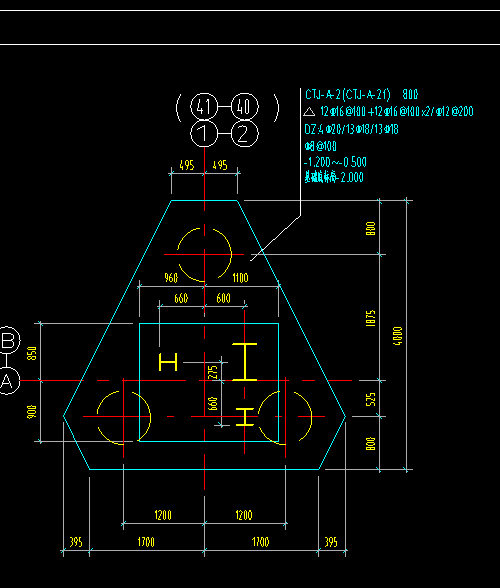Click the 800 text after CTJ-A-2(CTJ-A-21)

[410, 94]
